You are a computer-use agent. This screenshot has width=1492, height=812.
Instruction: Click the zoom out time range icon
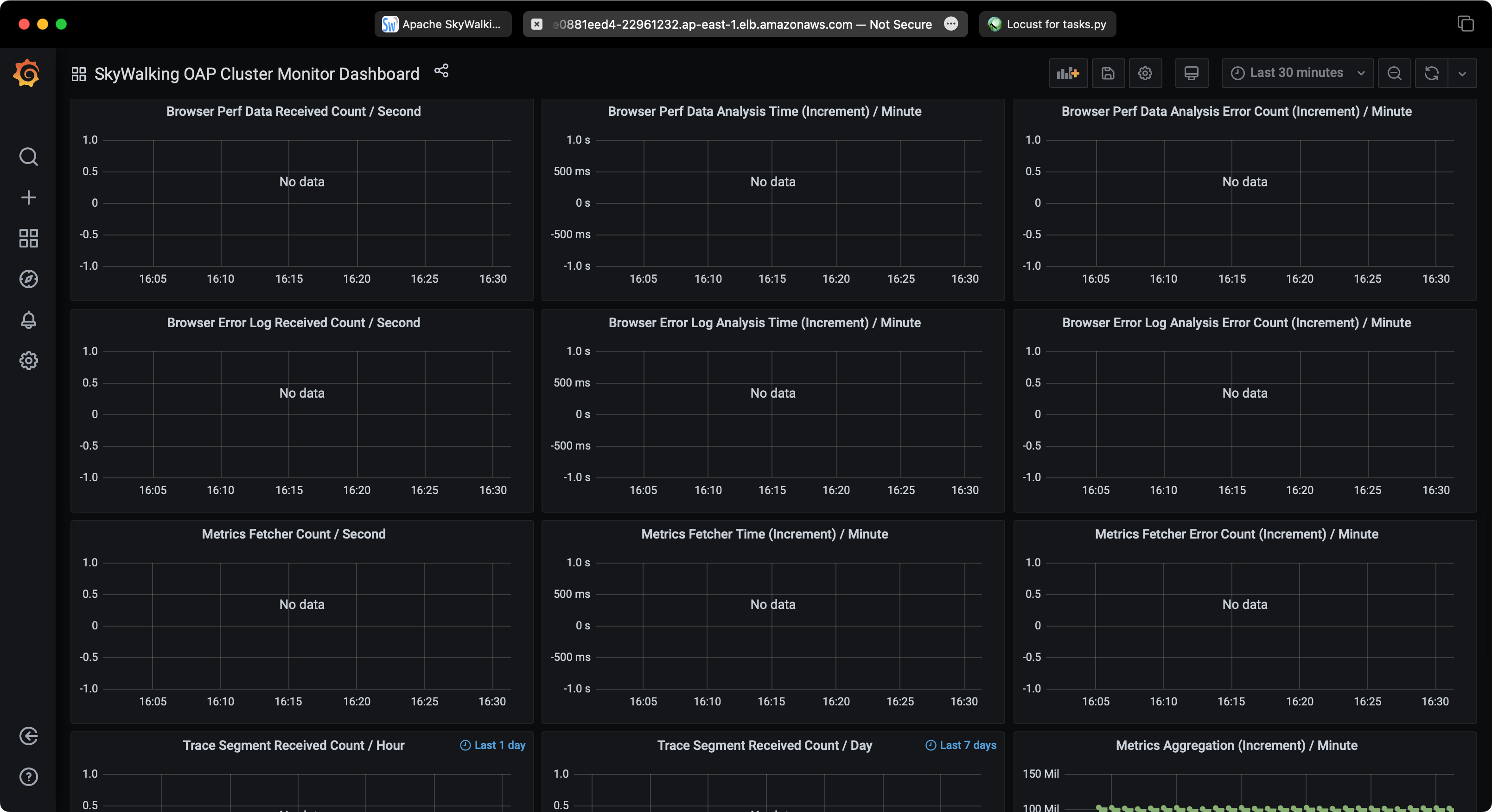coord(1395,74)
